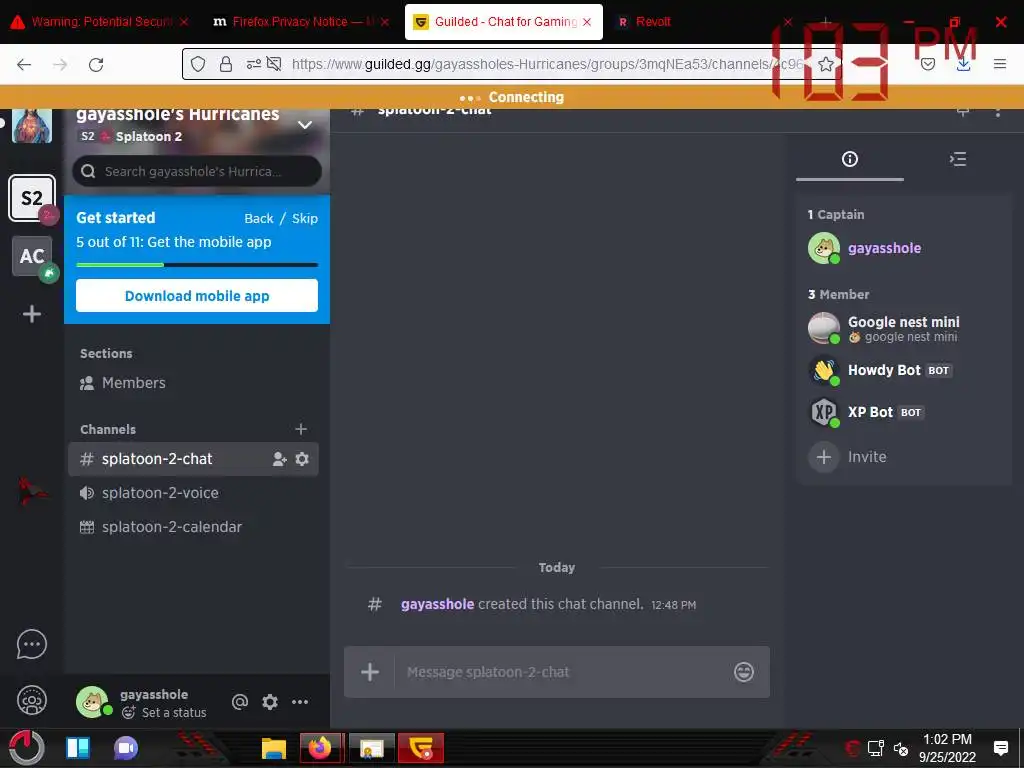Open the top server avatar thumbnail

click(x=31, y=126)
